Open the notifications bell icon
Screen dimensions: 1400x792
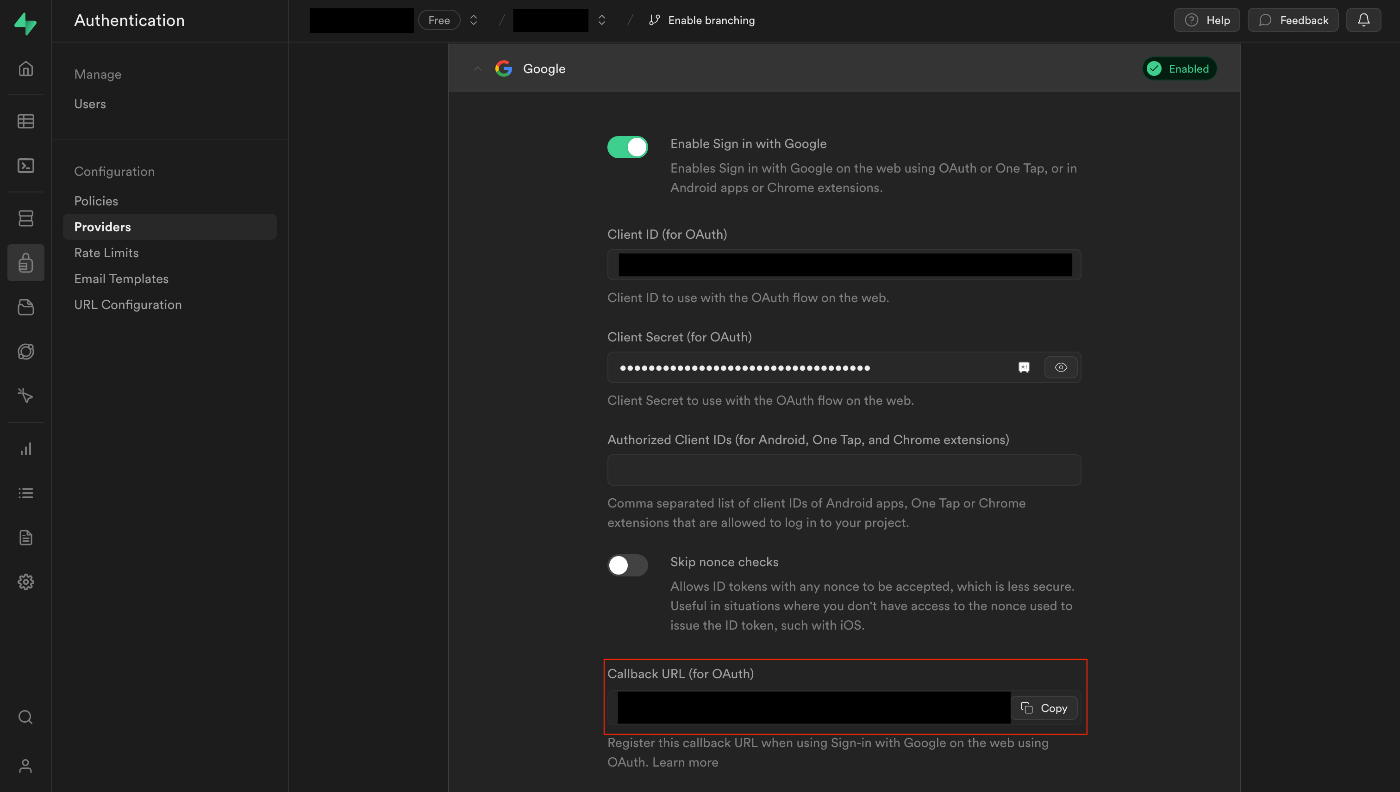tap(1364, 20)
